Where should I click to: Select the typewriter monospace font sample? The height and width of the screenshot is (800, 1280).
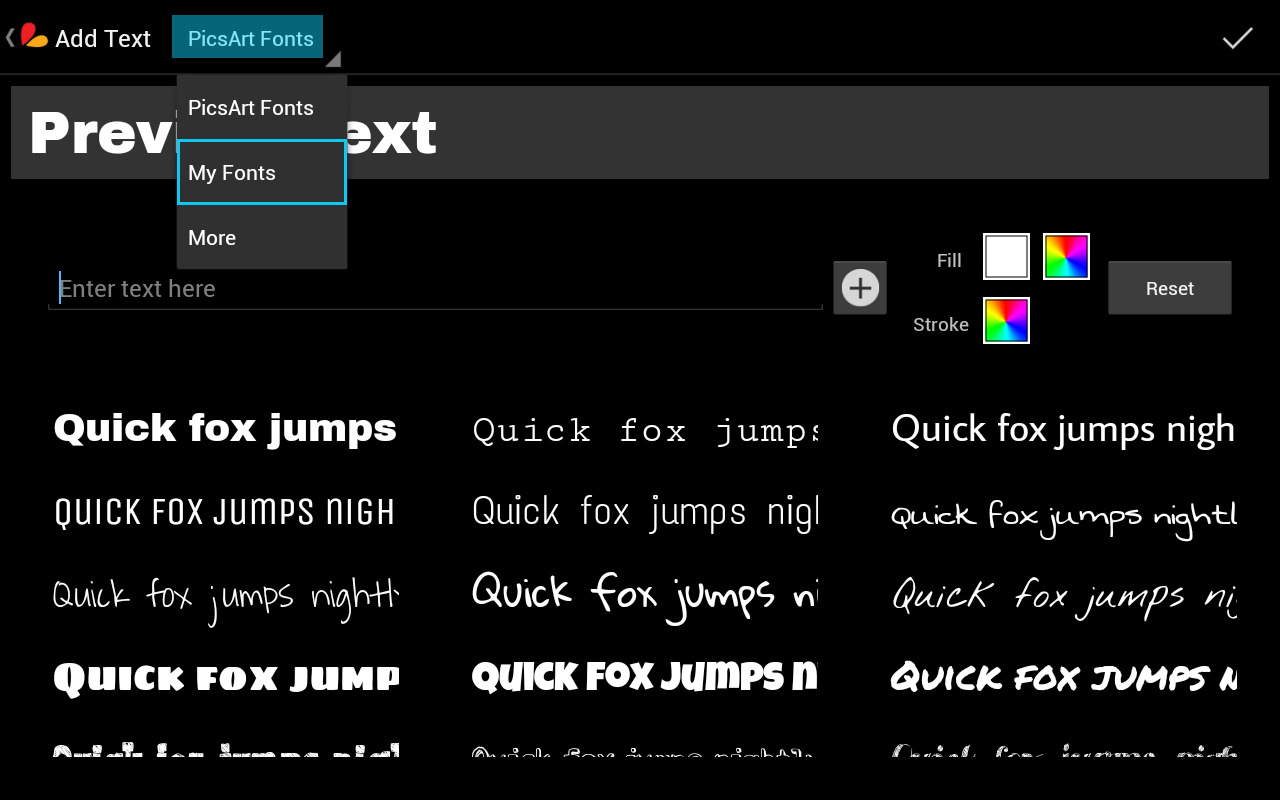645,430
